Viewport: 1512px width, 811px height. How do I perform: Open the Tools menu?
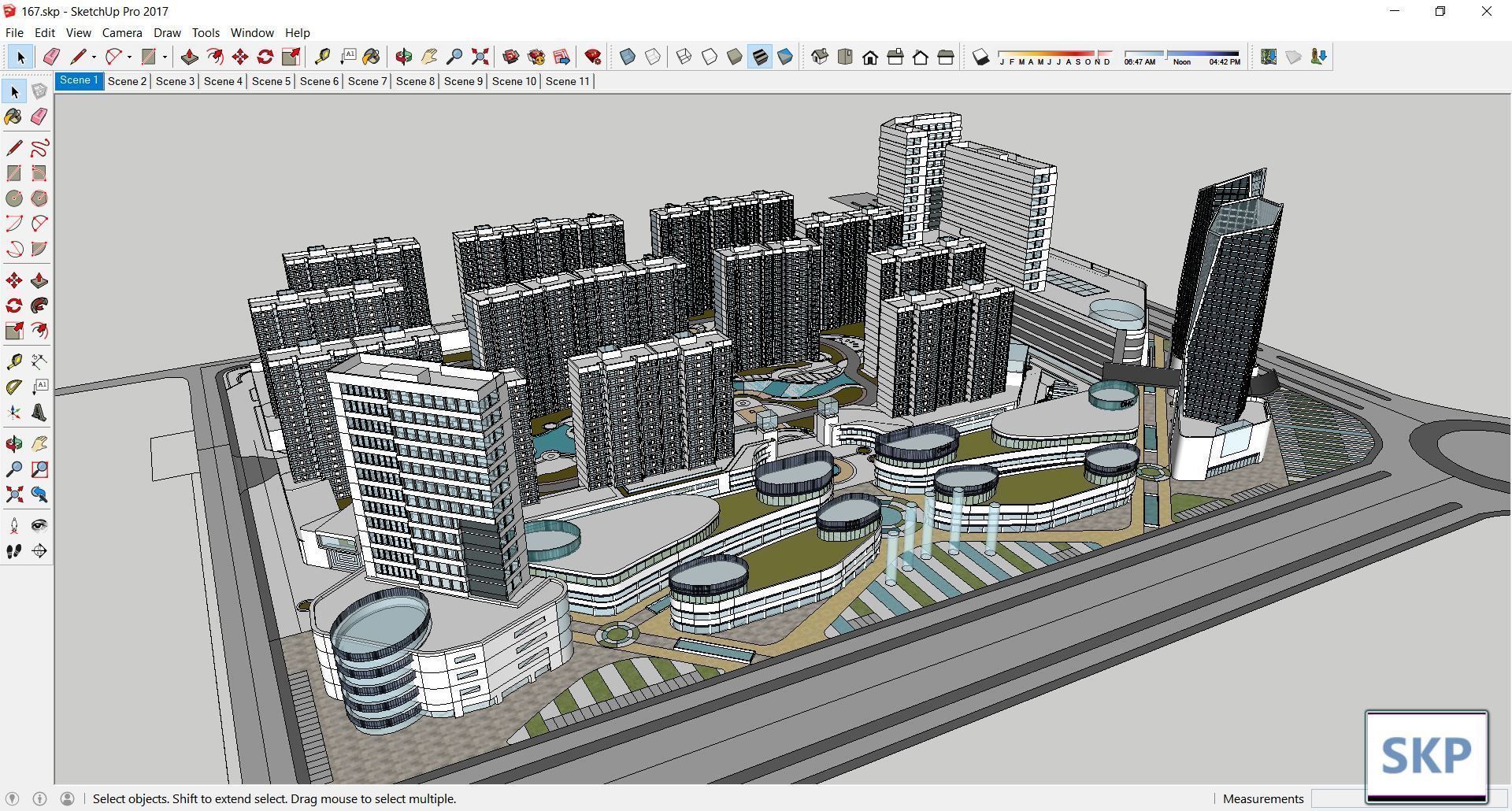(x=206, y=32)
